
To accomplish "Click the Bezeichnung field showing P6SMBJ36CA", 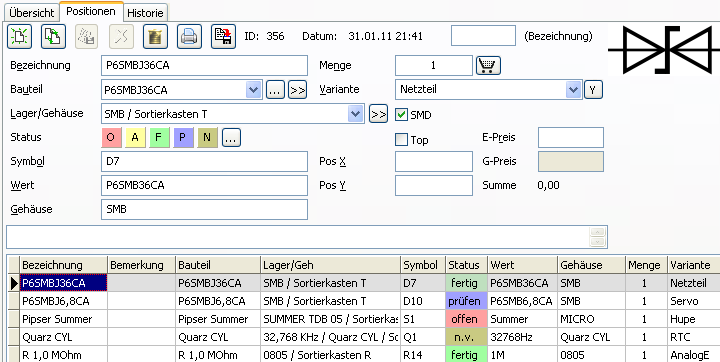I will pos(204,66).
